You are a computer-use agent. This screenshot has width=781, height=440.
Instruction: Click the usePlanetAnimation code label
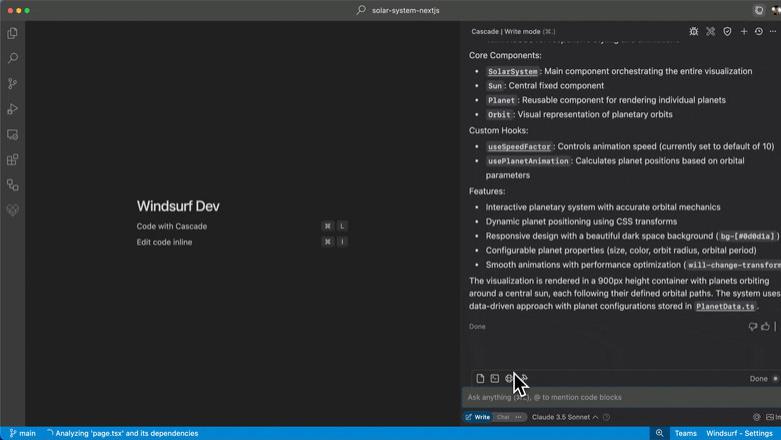click(x=528, y=161)
